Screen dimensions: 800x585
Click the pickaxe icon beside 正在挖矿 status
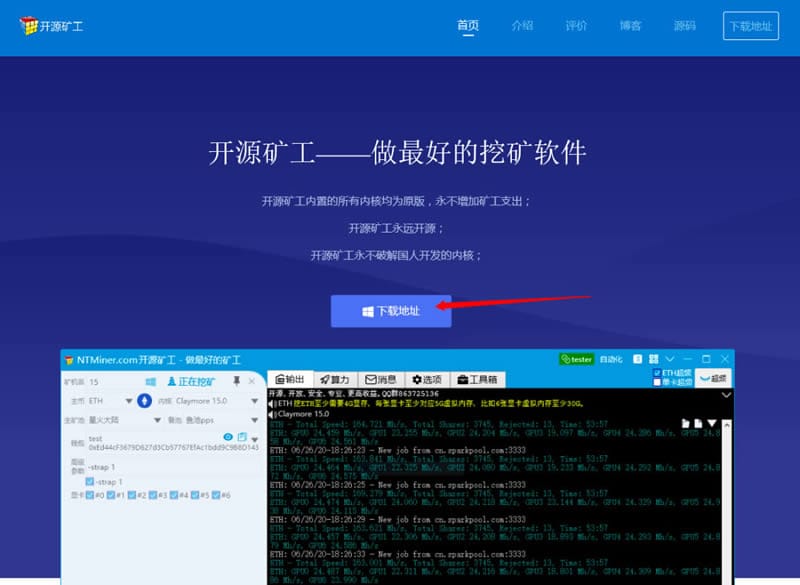(171, 381)
